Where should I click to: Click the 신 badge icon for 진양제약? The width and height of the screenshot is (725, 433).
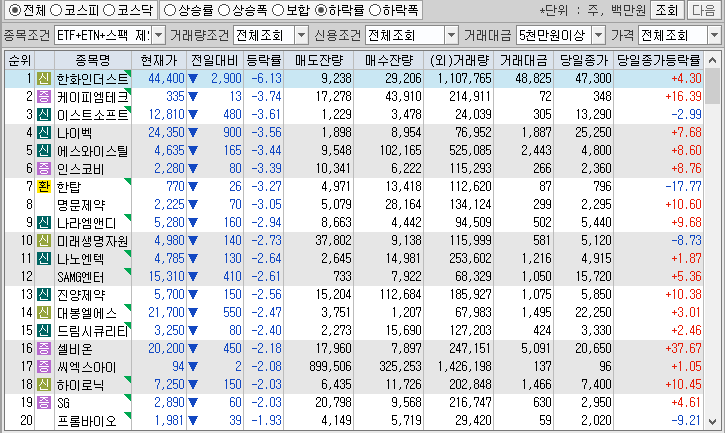coord(44,295)
